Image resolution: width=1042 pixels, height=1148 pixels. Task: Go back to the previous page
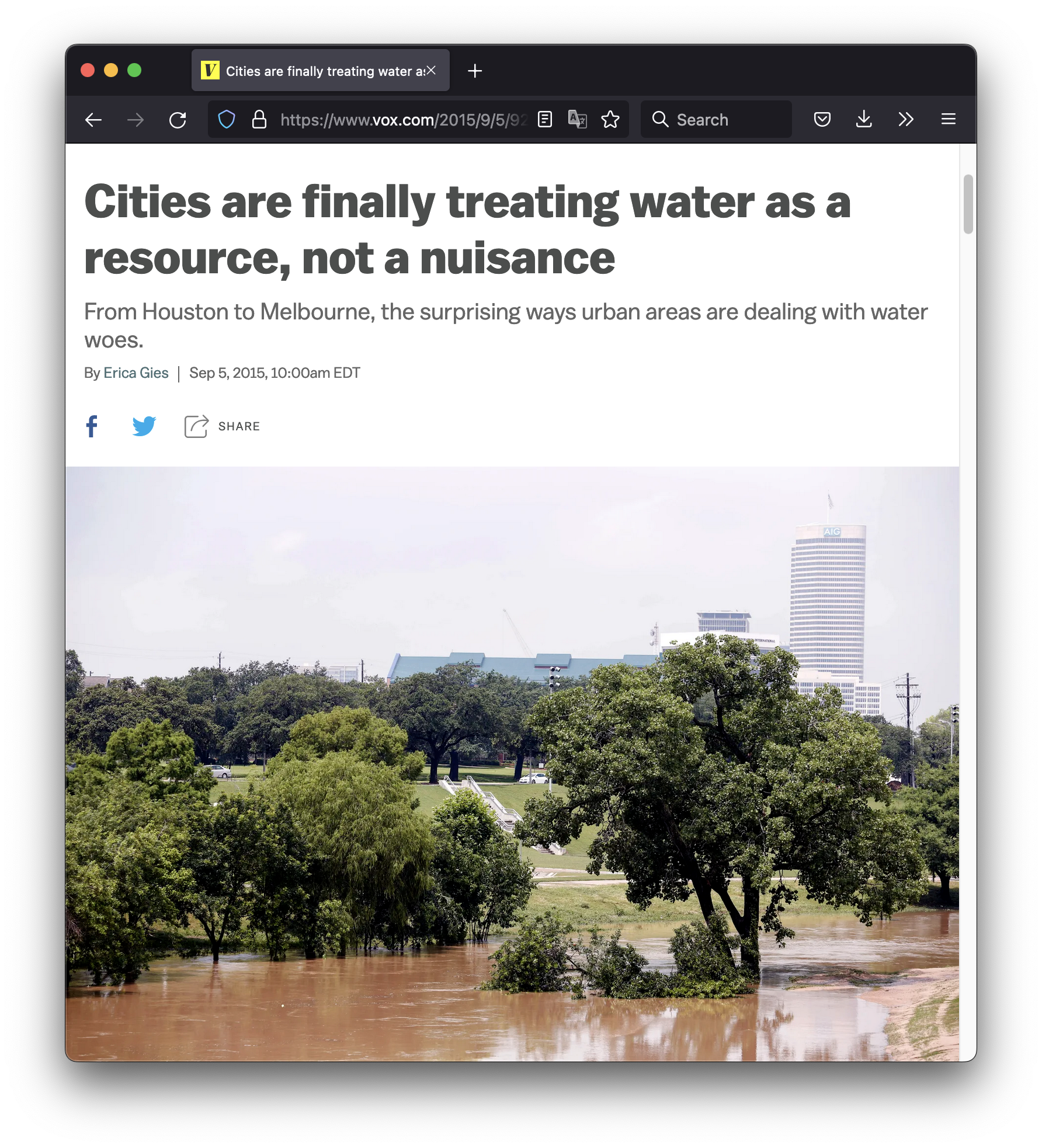pos(93,120)
